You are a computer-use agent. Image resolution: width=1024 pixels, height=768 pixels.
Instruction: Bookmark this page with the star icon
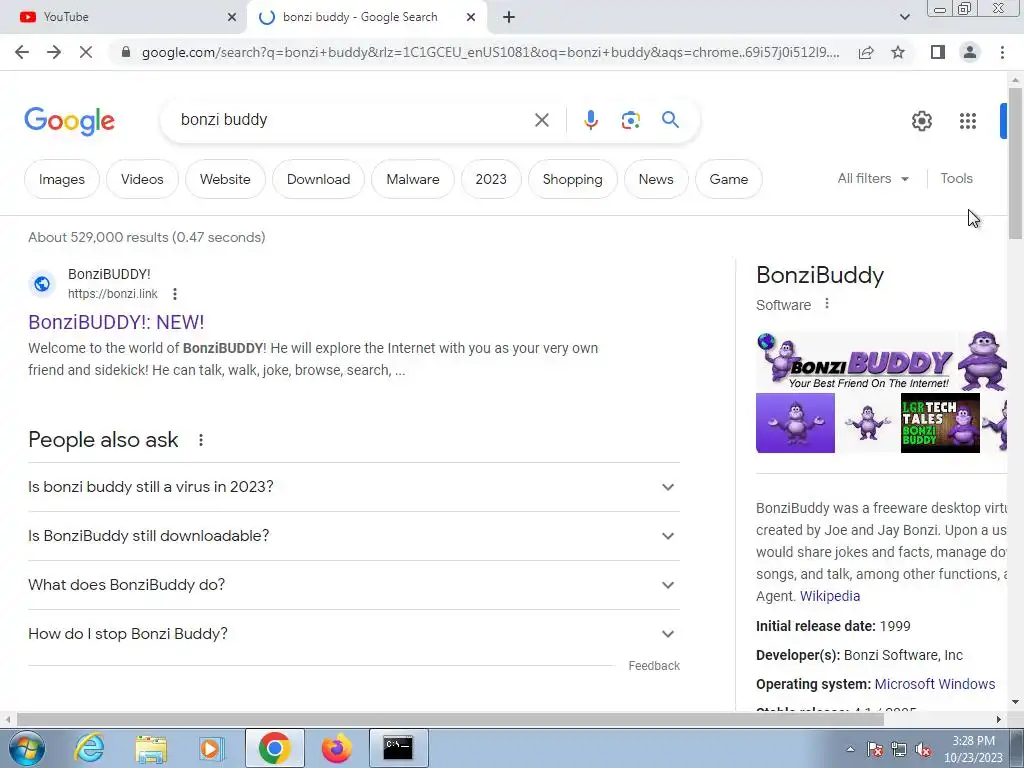click(898, 52)
